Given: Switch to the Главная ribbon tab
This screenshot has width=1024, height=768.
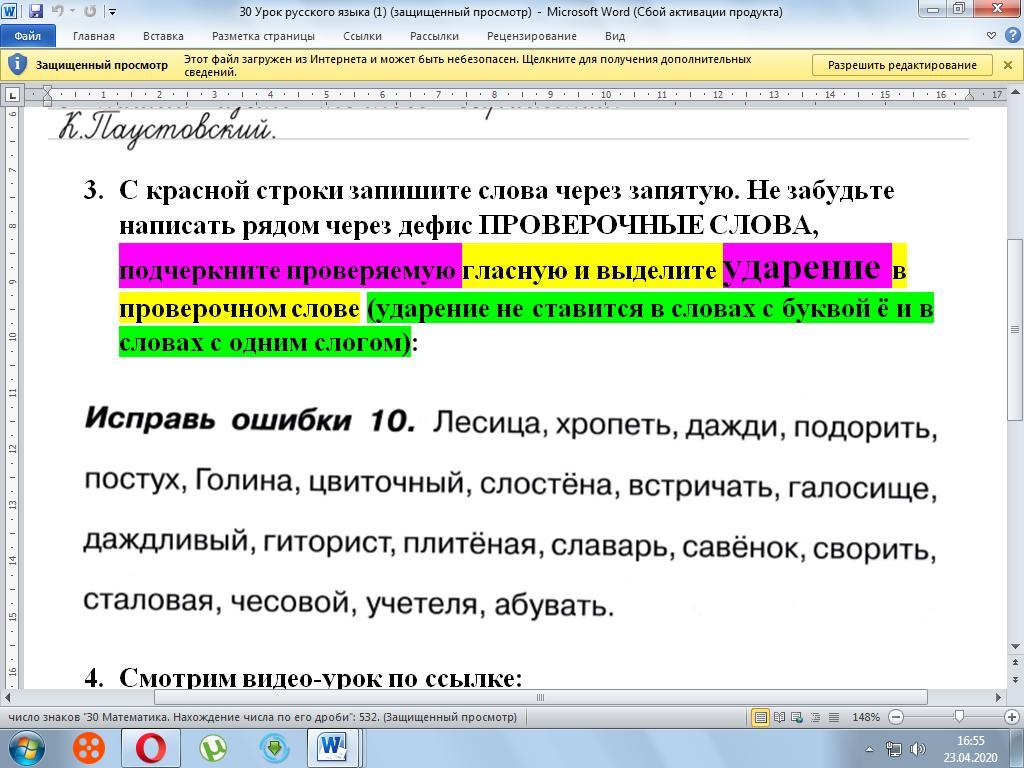Looking at the screenshot, I should point(93,37).
